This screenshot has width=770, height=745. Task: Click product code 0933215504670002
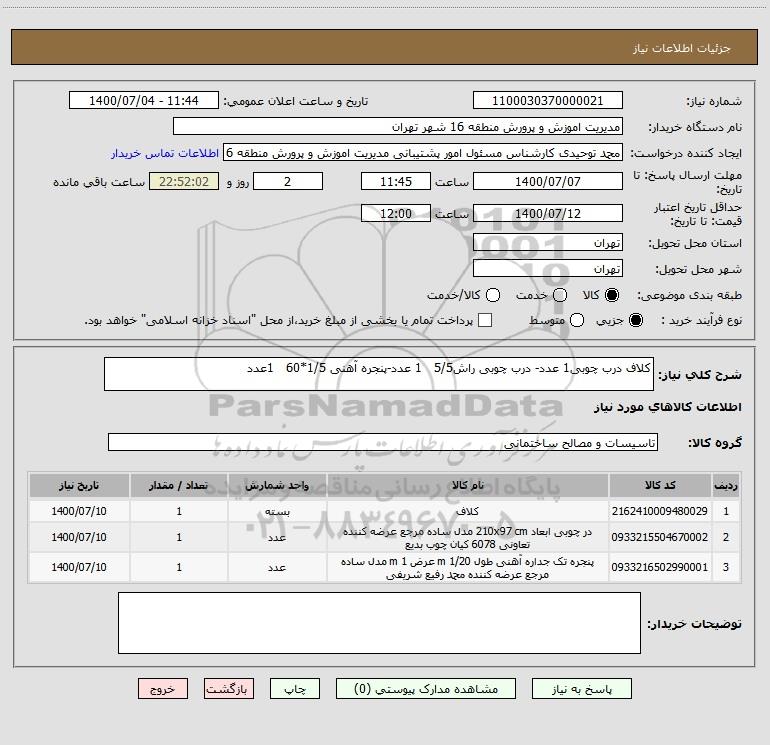660,537
